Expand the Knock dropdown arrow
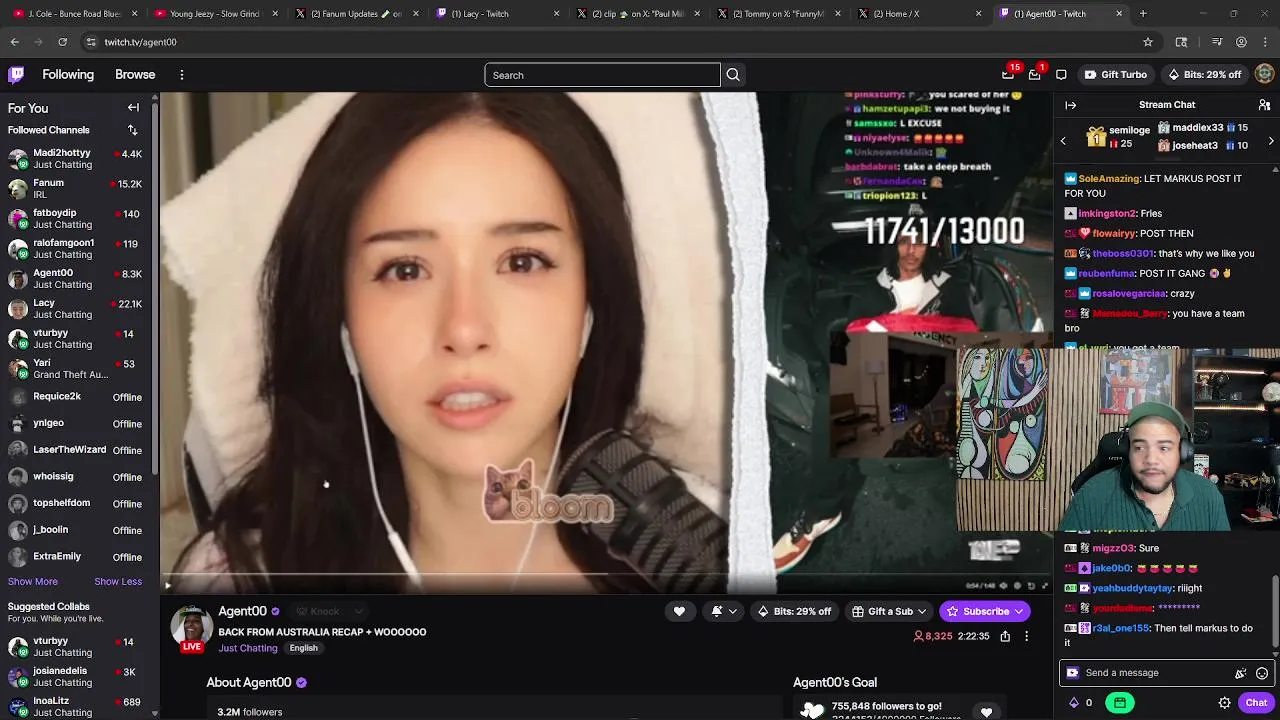The height and width of the screenshot is (720, 1280). click(x=358, y=611)
